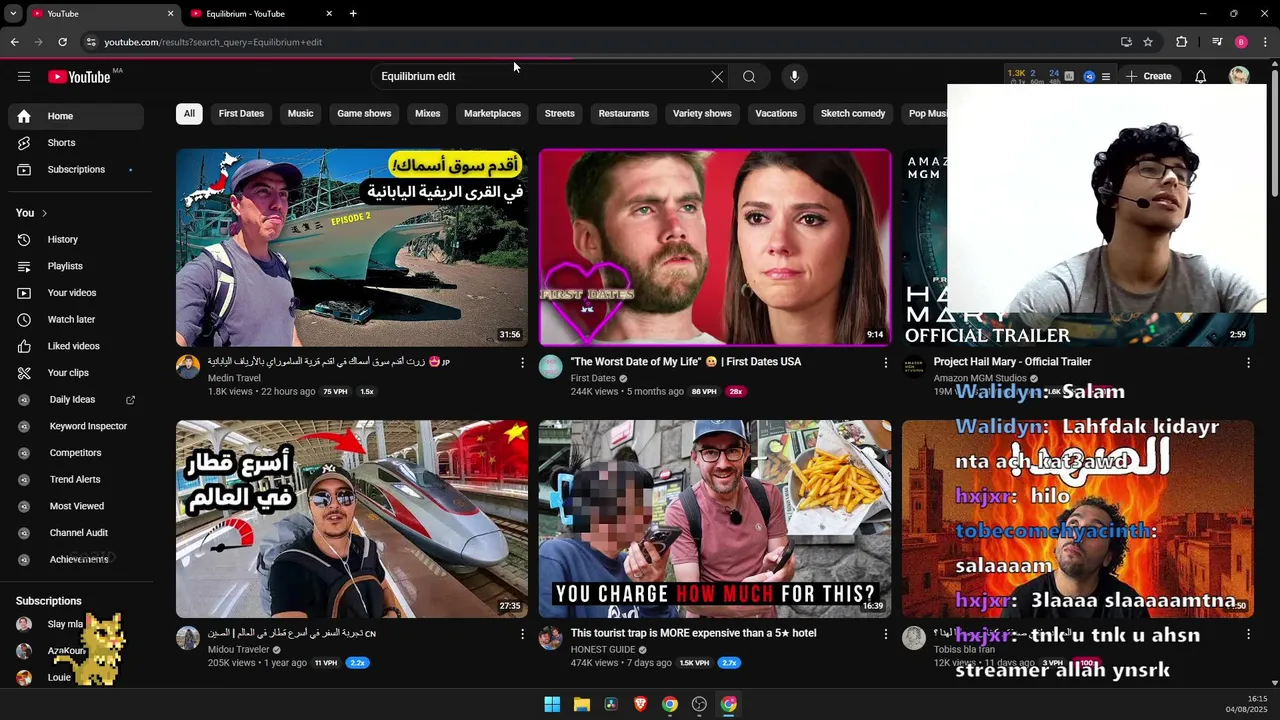Screen dimensions: 1280x720
Task: Bookmark this page with the star
Action: 1148,42
